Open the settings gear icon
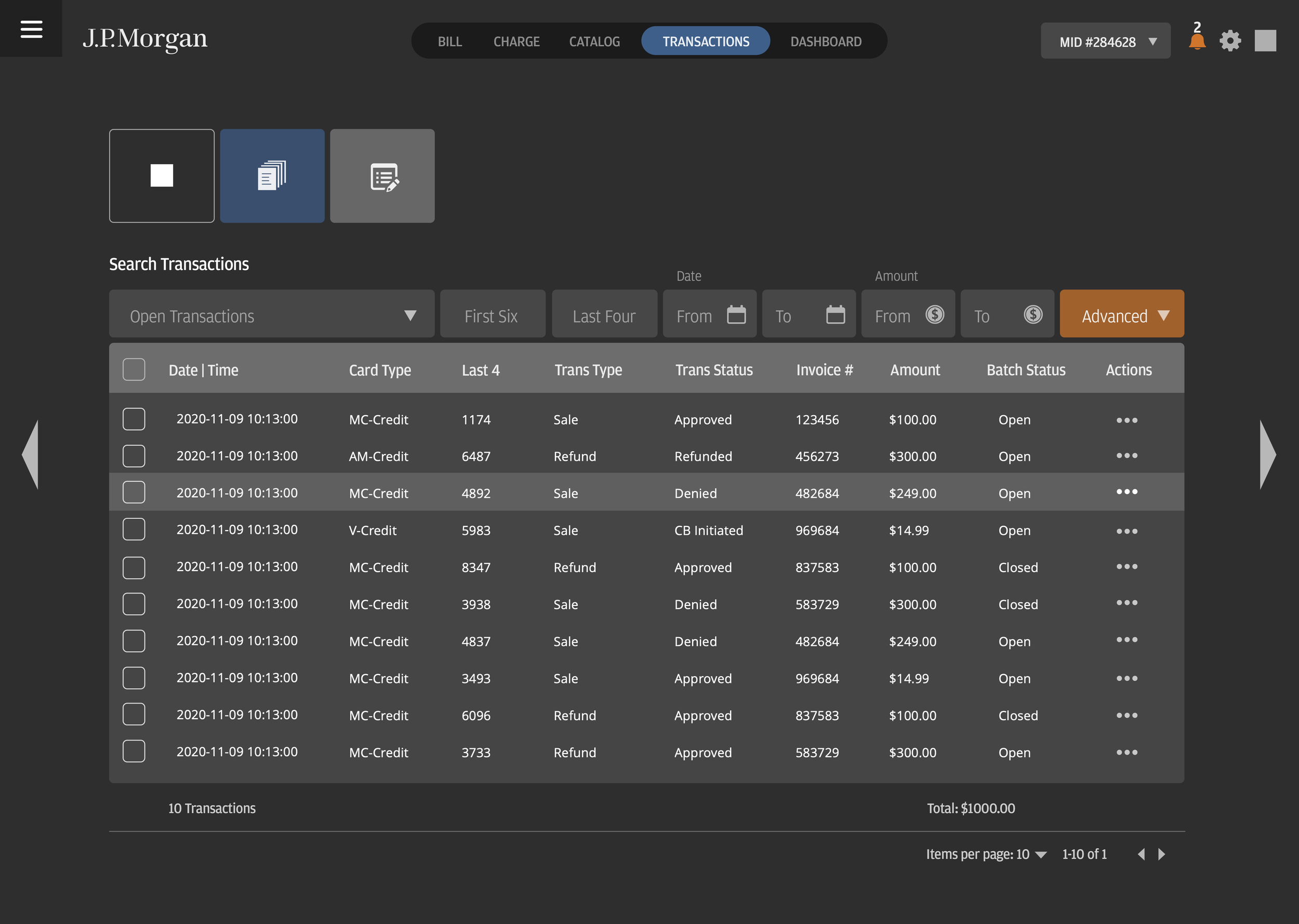 coord(1230,40)
